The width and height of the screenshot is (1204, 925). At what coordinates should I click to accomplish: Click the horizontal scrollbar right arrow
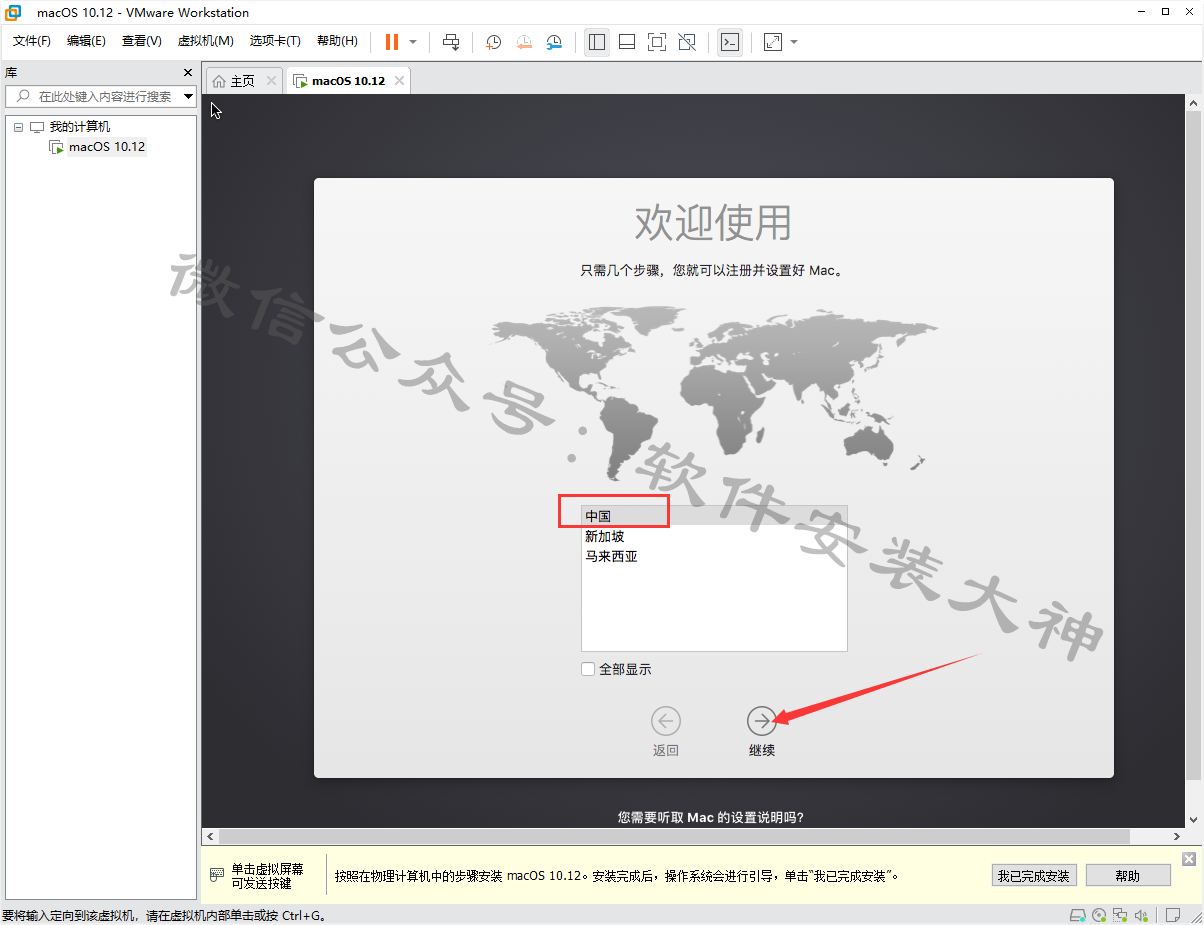point(1176,836)
